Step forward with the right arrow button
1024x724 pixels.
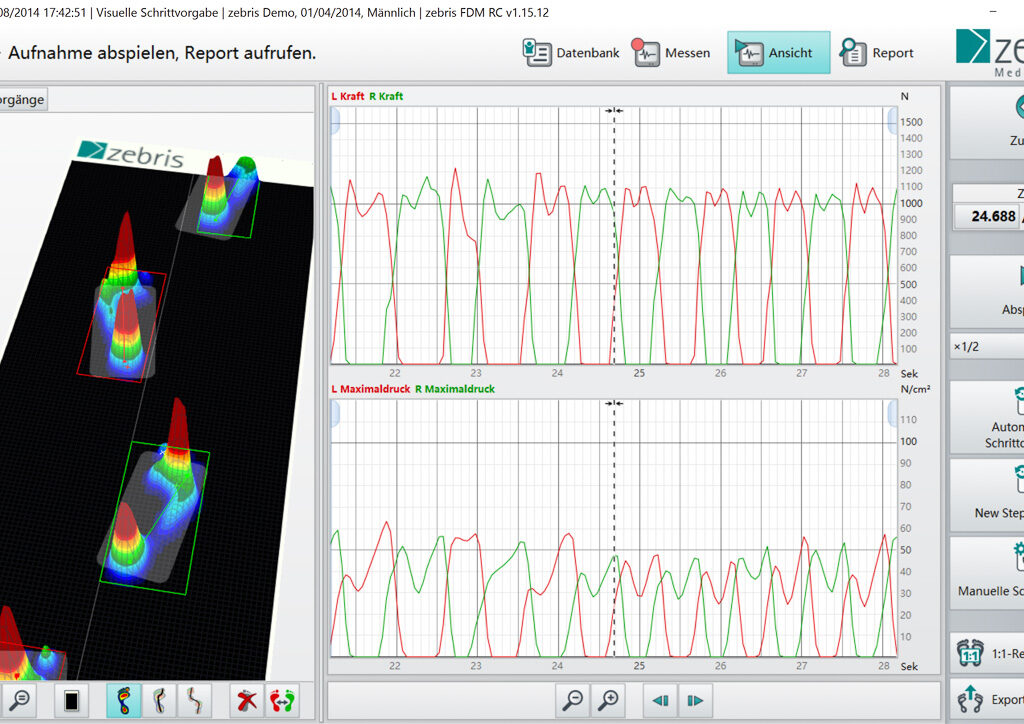coord(696,701)
